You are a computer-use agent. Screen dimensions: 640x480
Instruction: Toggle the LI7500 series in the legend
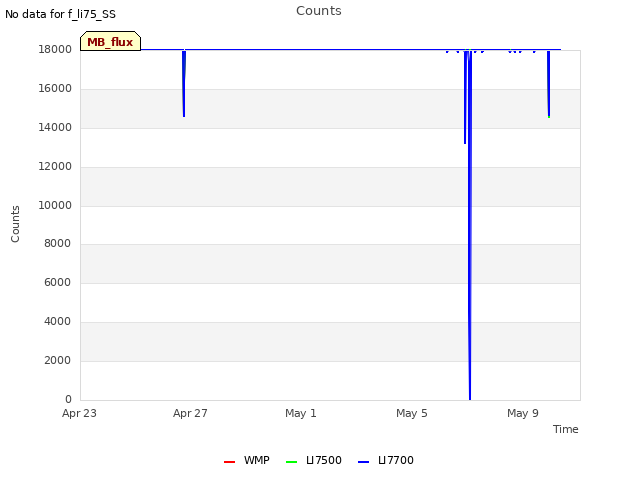coord(313,460)
